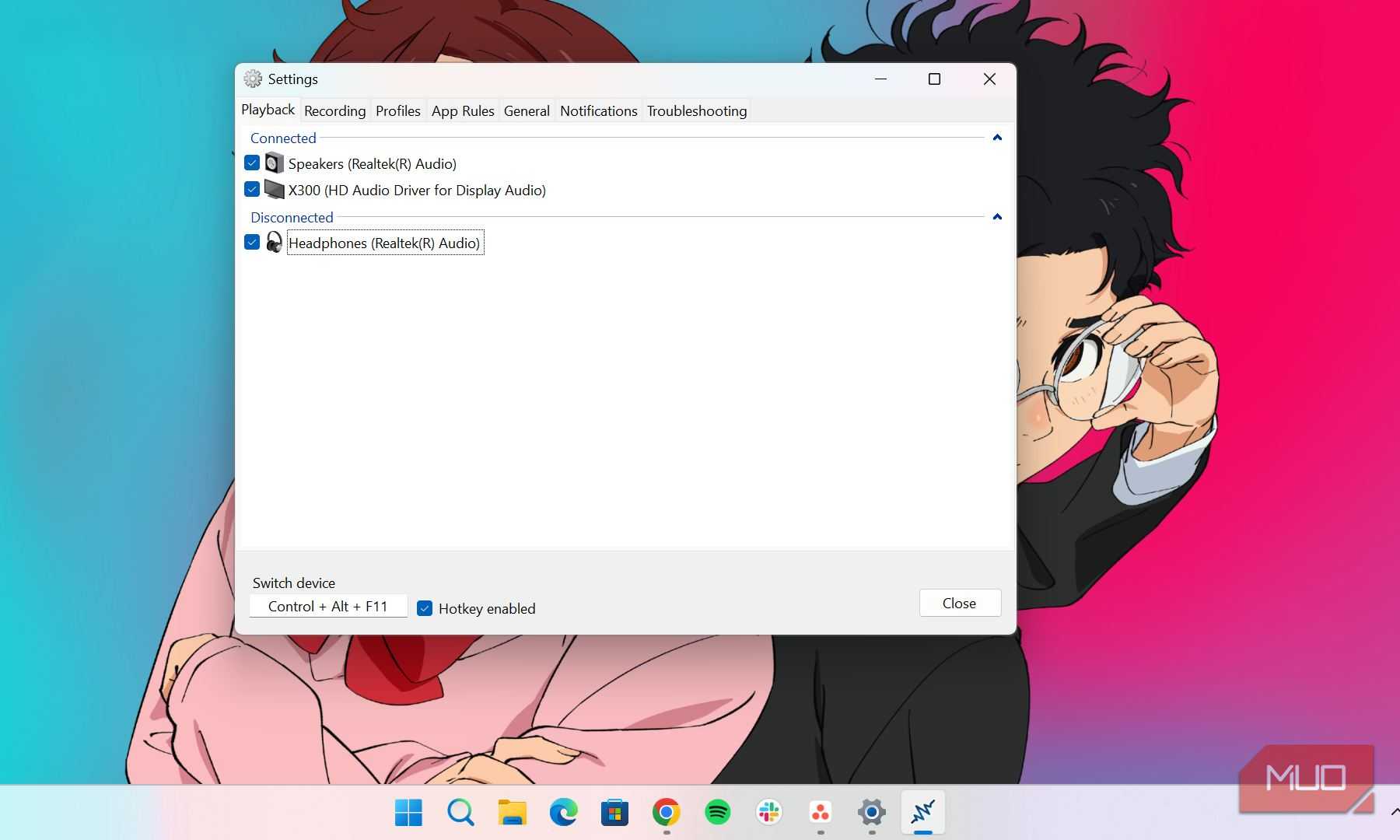
Task: Select X300 (HD Audio Driver for Display Audio) text
Action: 417,190
